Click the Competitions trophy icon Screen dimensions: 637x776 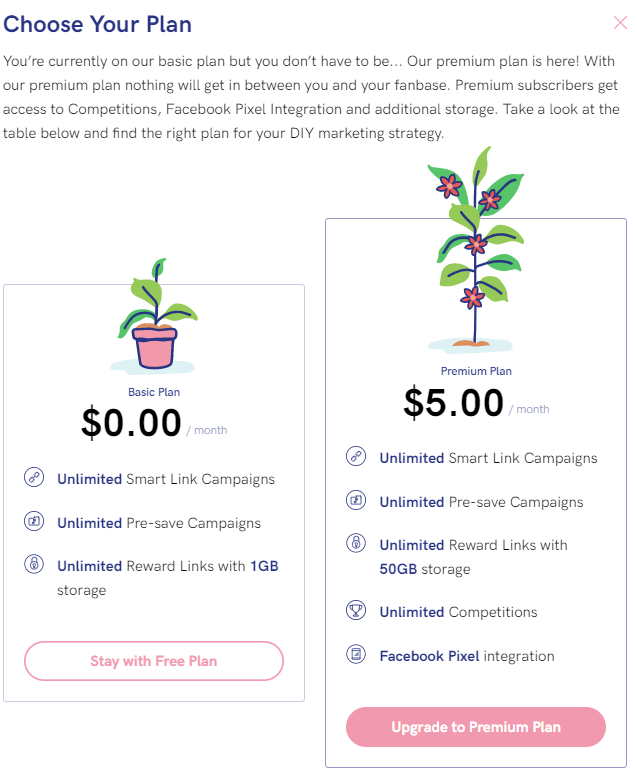coord(356,610)
